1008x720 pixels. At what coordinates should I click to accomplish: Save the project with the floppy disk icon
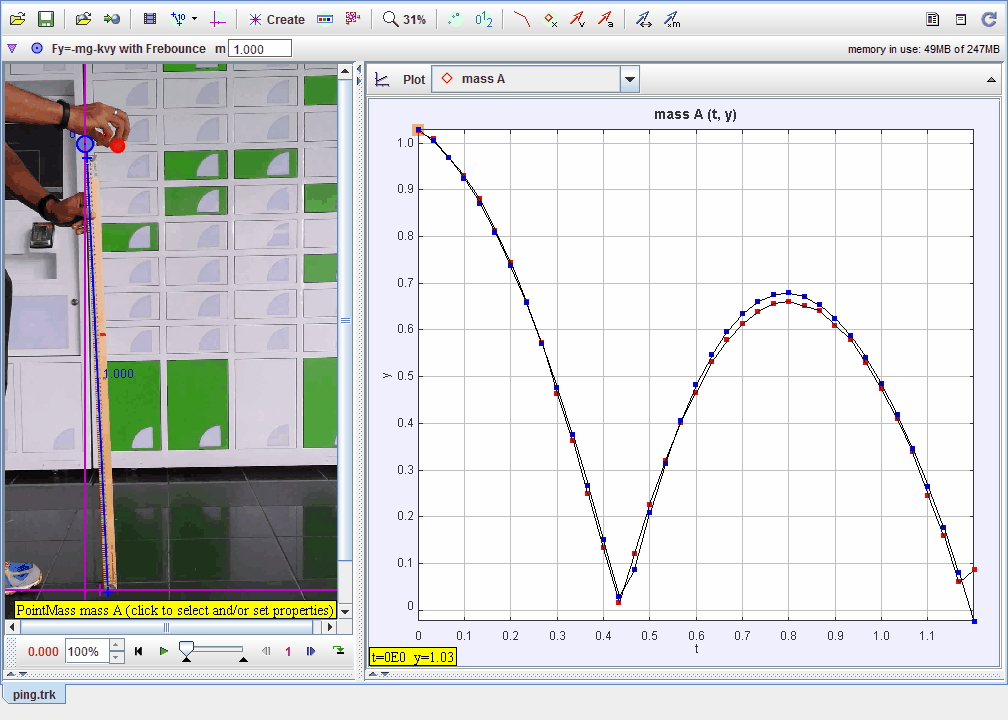tap(45, 19)
